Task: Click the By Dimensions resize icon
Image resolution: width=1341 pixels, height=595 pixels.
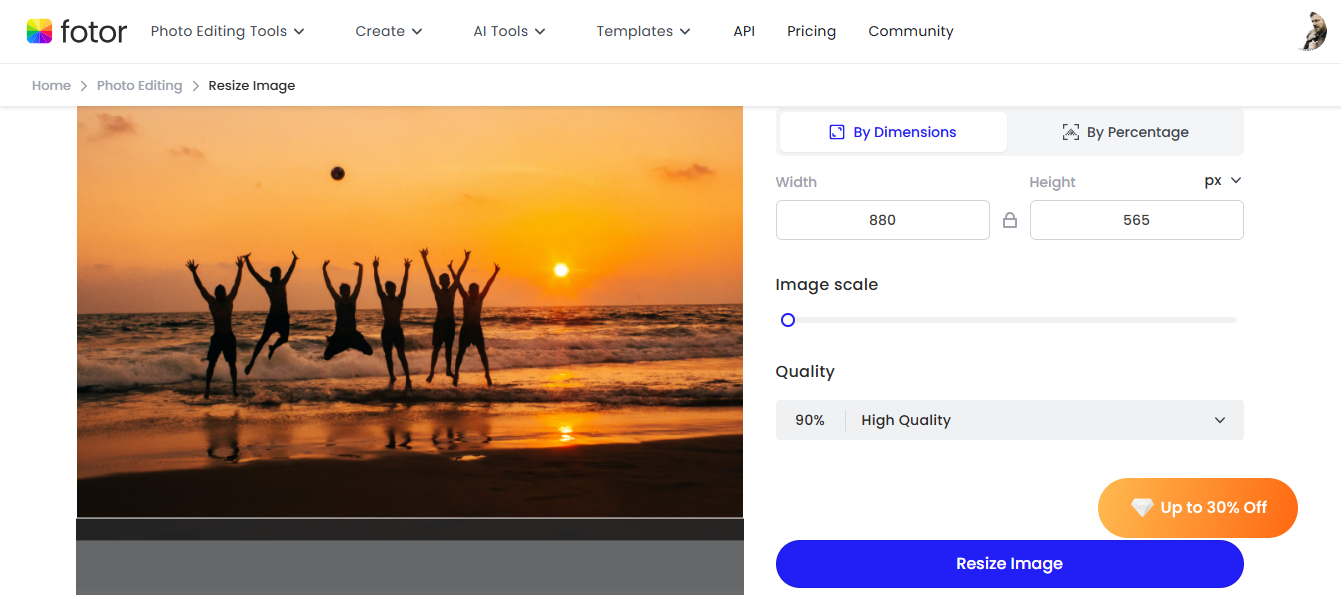Action: click(x=837, y=132)
